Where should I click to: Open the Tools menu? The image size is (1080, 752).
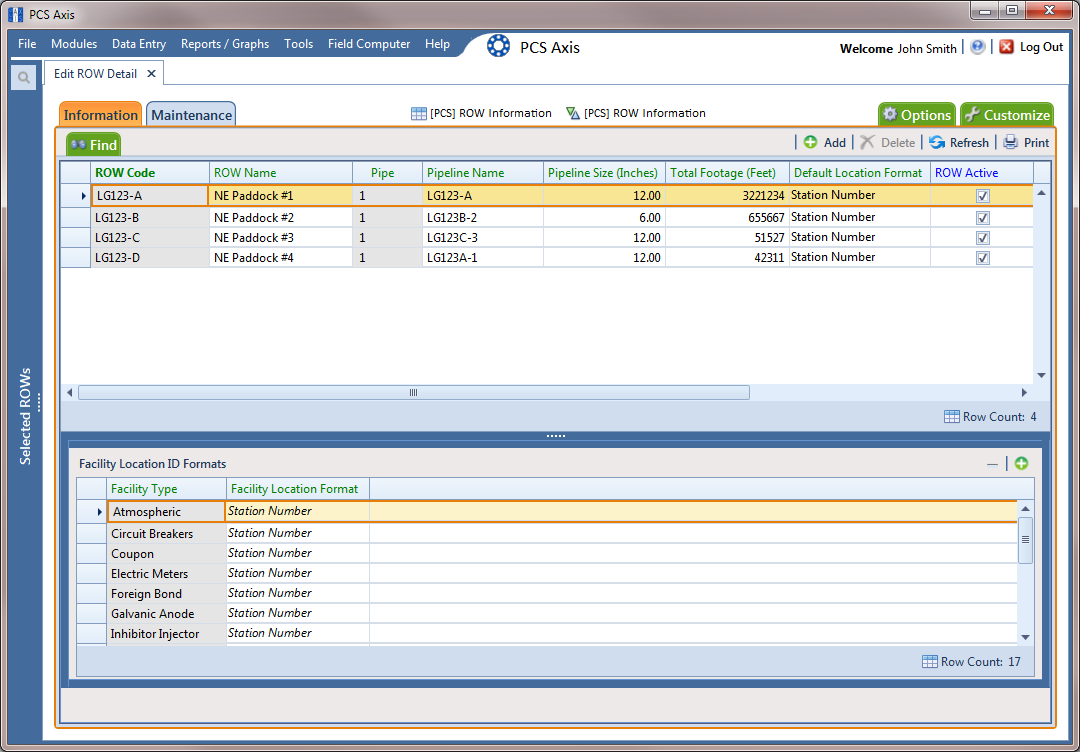point(298,43)
